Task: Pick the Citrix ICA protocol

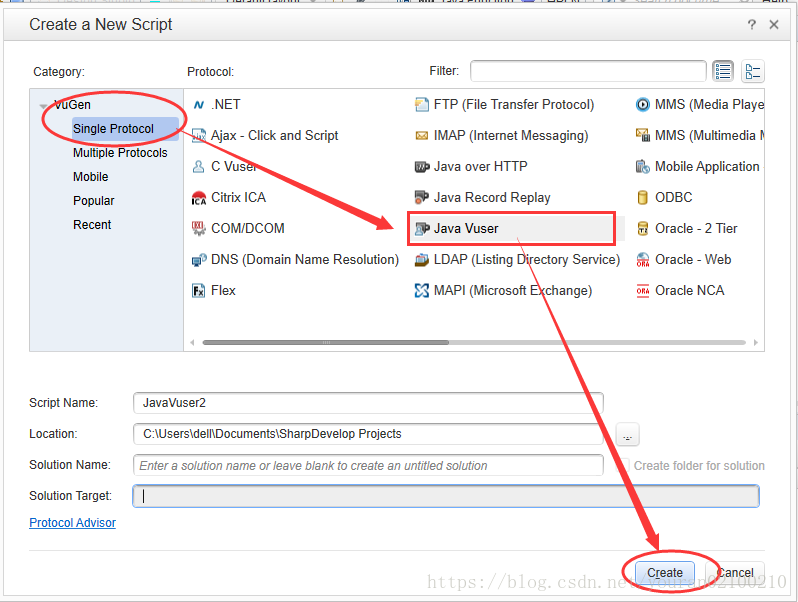Action: pyautogui.click(x=229, y=197)
